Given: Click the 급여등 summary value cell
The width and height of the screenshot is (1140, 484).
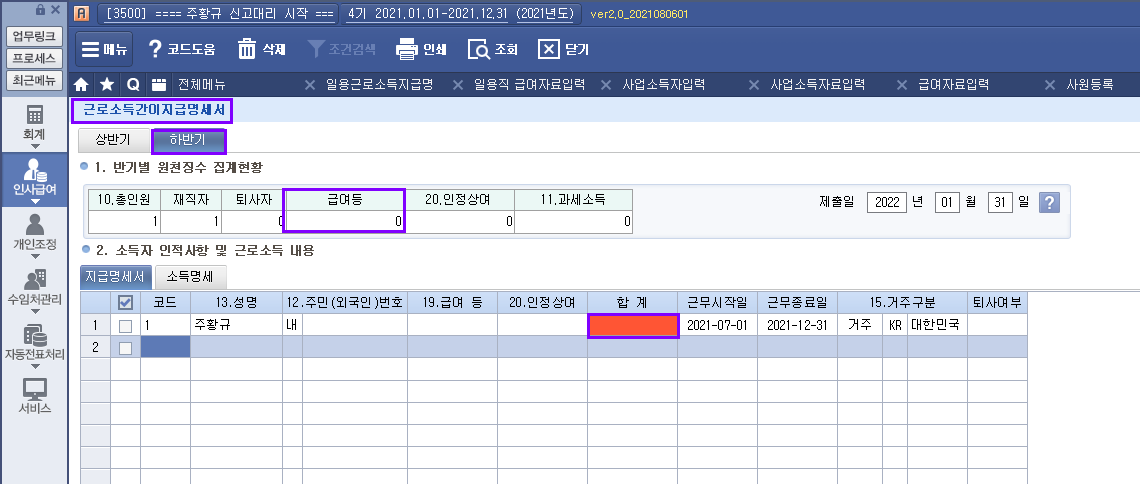Looking at the screenshot, I should tap(345, 222).
